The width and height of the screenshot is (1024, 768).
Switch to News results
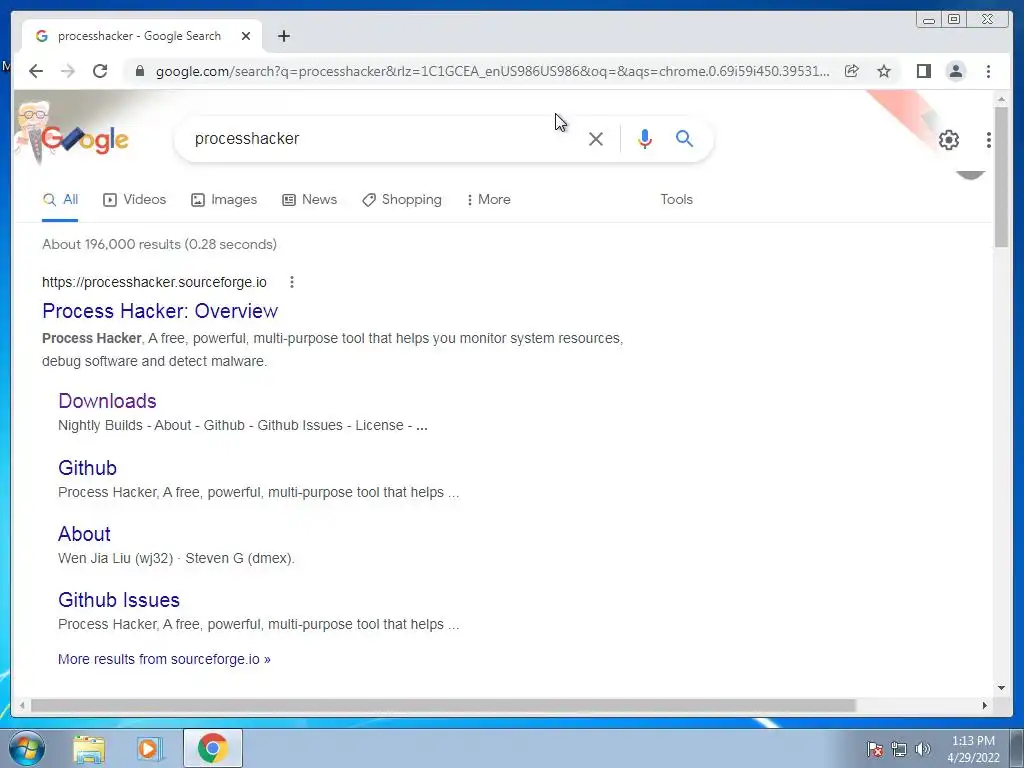[310, 200]
